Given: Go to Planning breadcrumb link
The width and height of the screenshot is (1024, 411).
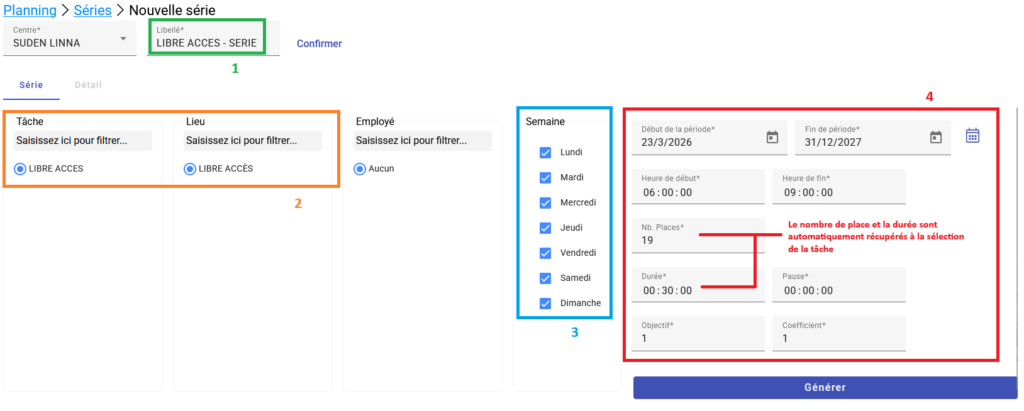Looking at the screenshot, I should [28, 10].
